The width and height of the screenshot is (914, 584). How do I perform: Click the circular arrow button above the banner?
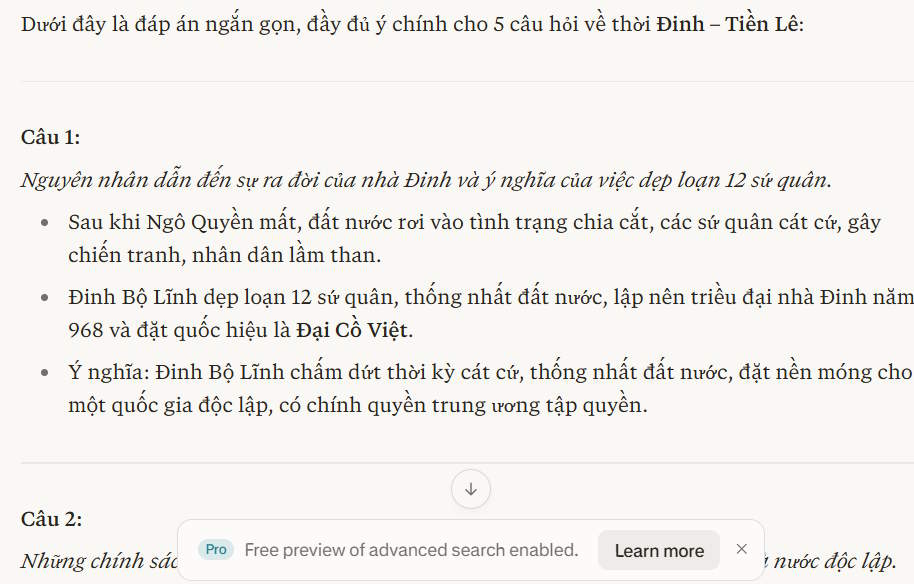click(x=469, y=488)
